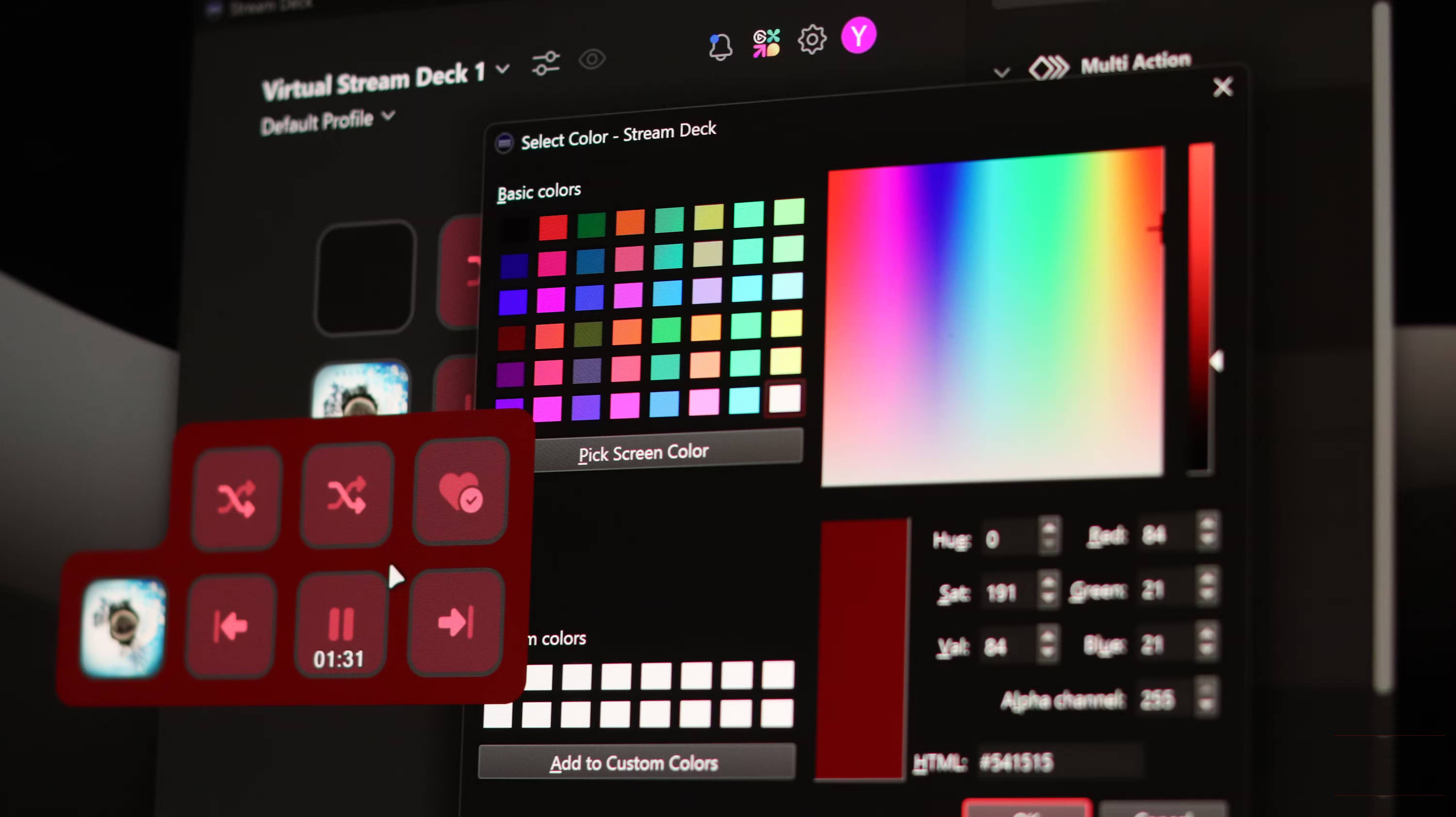Increase the Hue value stepper

(x=1049, y=528)
